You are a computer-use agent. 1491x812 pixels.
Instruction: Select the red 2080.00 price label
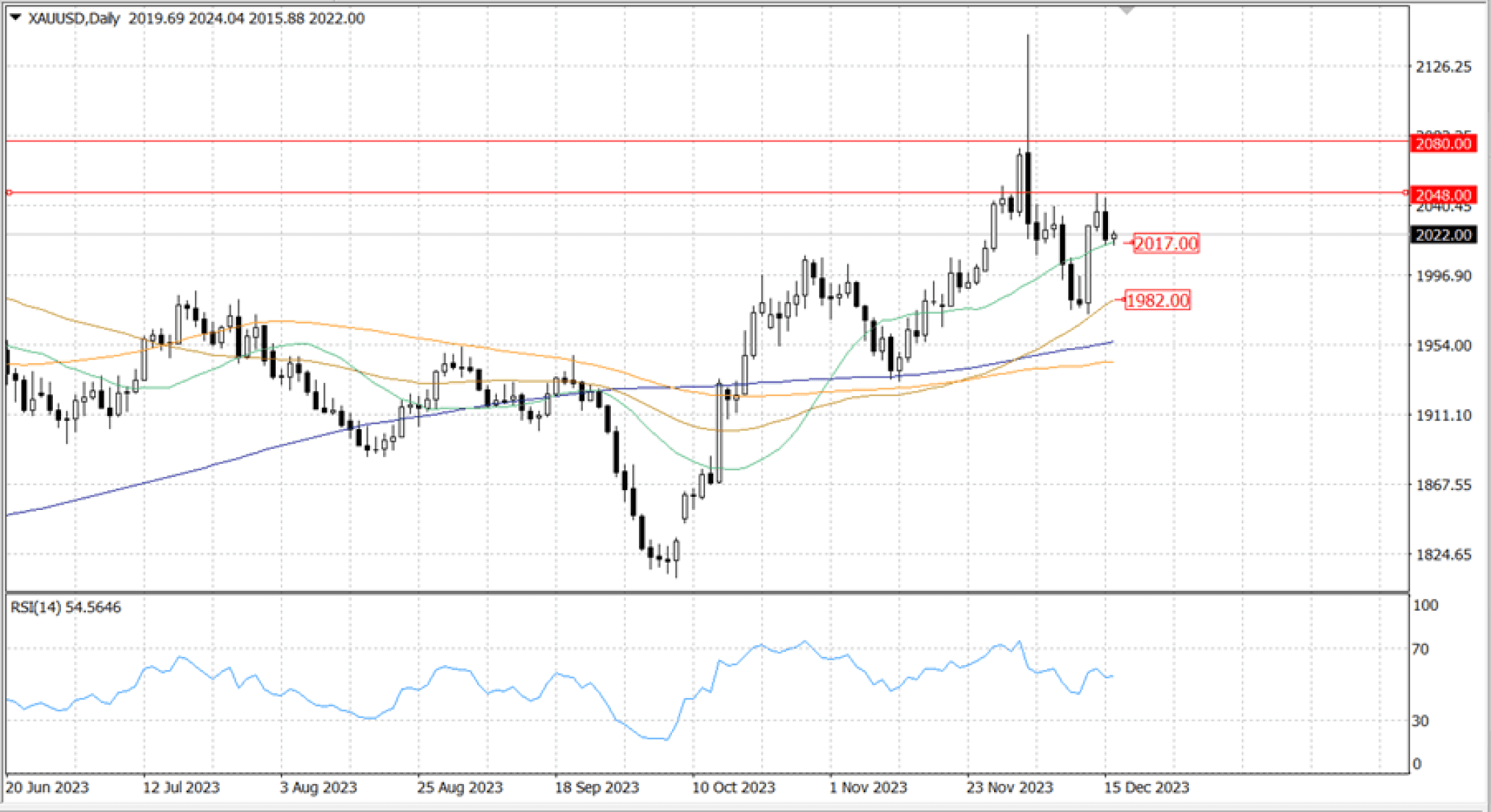pos(1443,143)
